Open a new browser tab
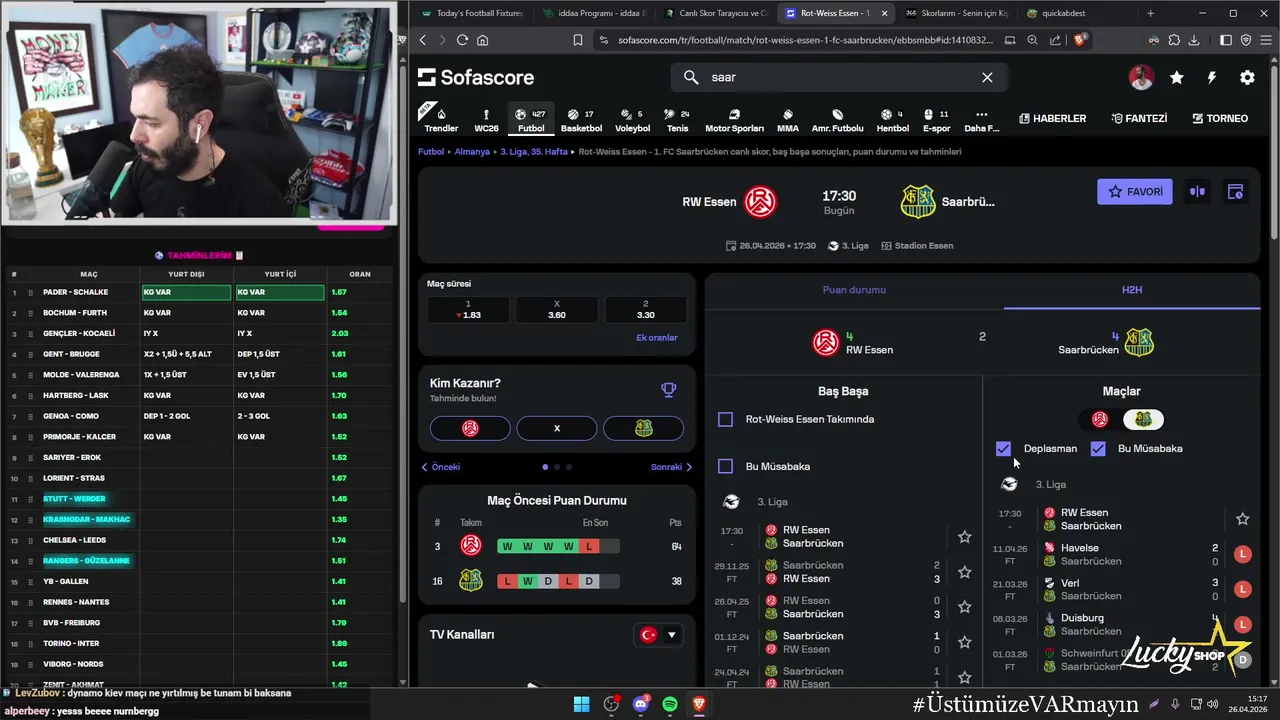Image resolution: width=1280 pixels, height=720 pixels. point(1150,13)
